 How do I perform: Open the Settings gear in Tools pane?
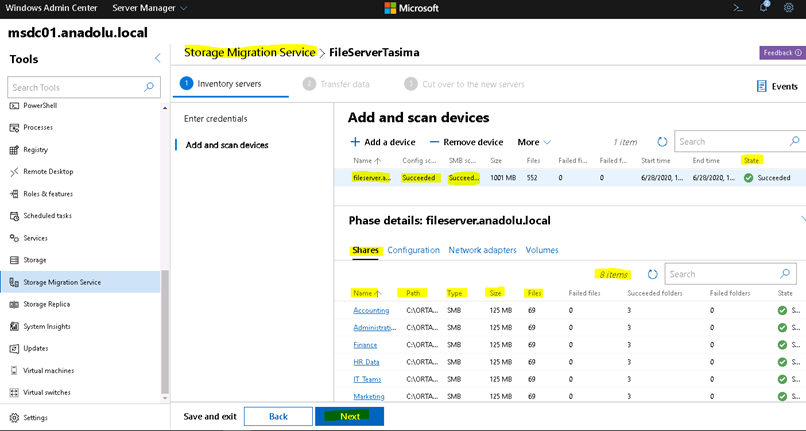(14, 418)
